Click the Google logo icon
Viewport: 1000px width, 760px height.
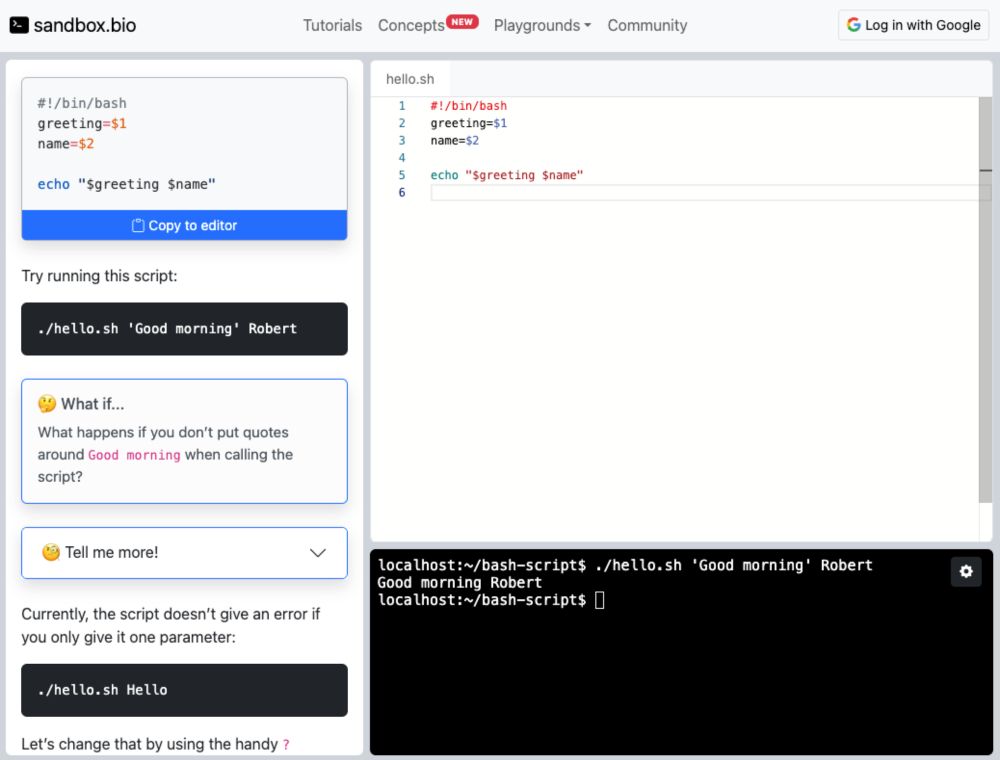click(x=853, y=25)
